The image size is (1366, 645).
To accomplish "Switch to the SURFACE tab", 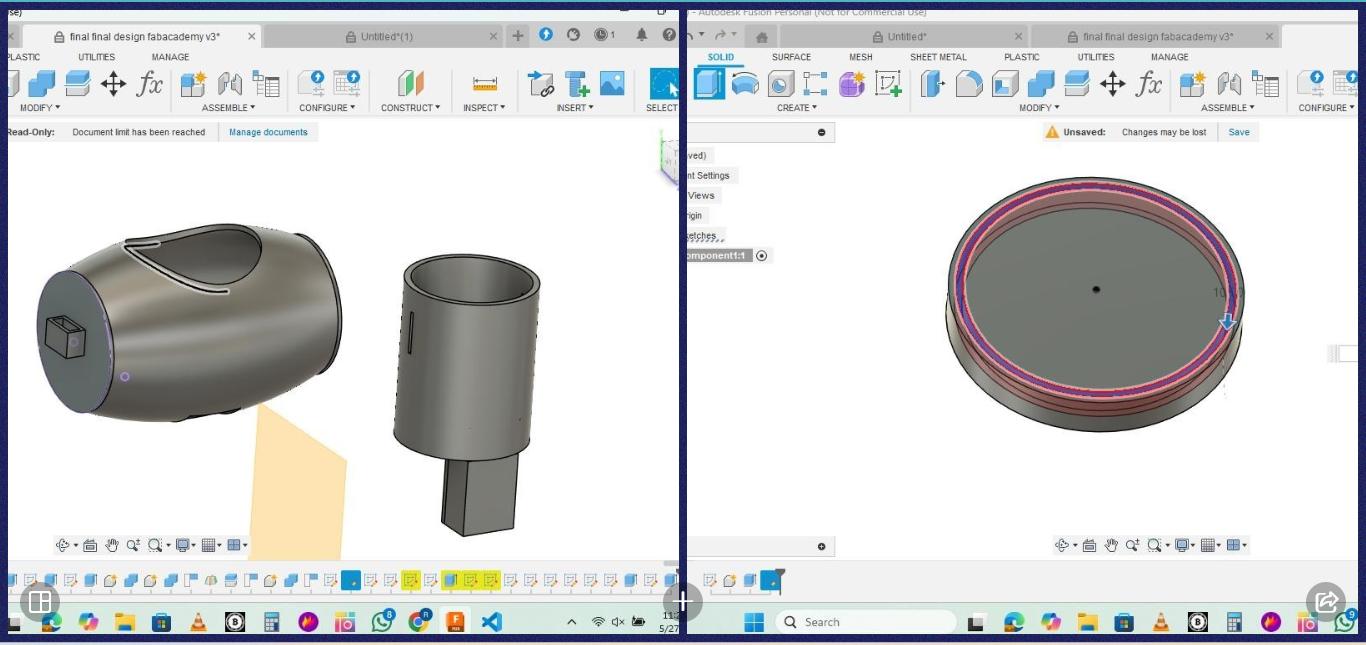I will pos(791,57).
